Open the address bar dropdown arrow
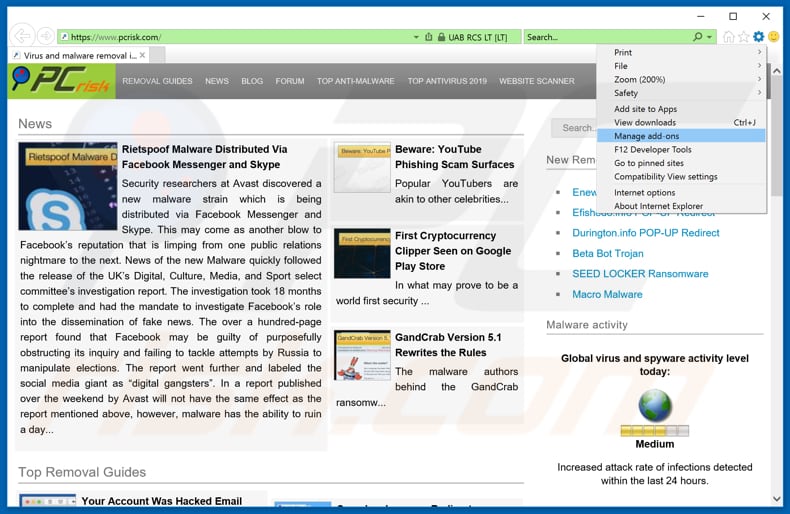This screenshot has width=790, height=514. click(x=416, y=37)
